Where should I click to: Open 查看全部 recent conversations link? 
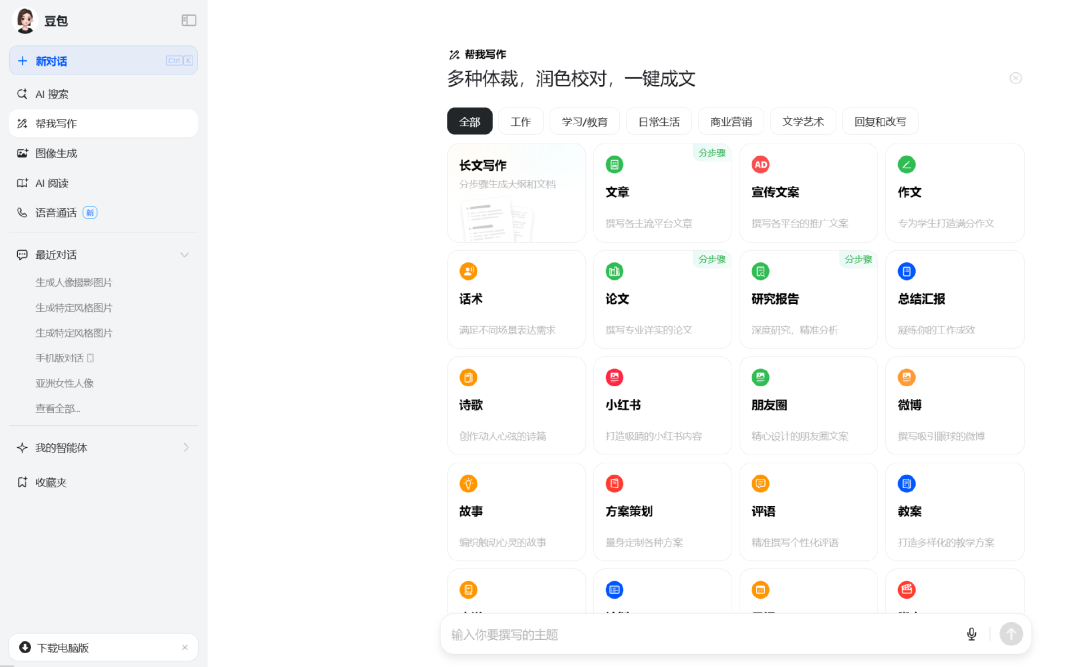[x=58, y=409]
